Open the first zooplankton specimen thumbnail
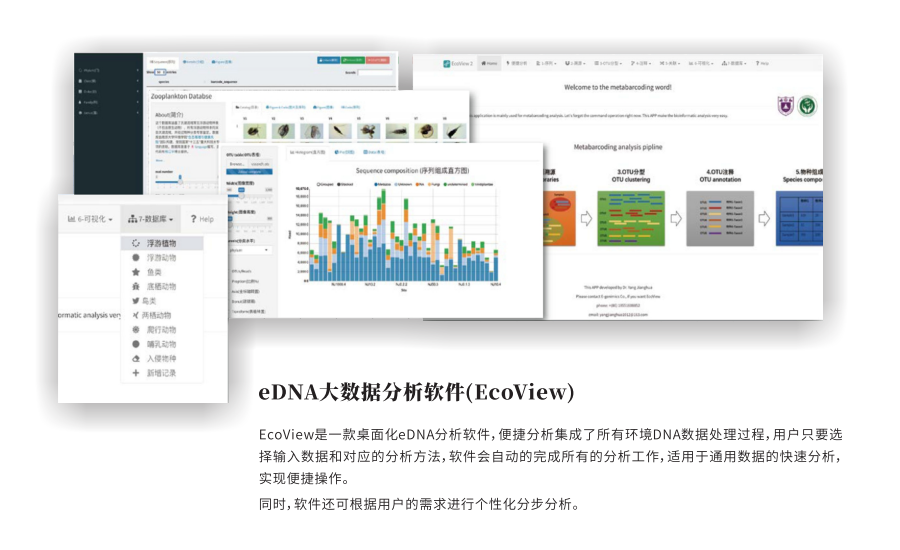The height and width of the screenshot is (550, 900). [x=256, y=130]
